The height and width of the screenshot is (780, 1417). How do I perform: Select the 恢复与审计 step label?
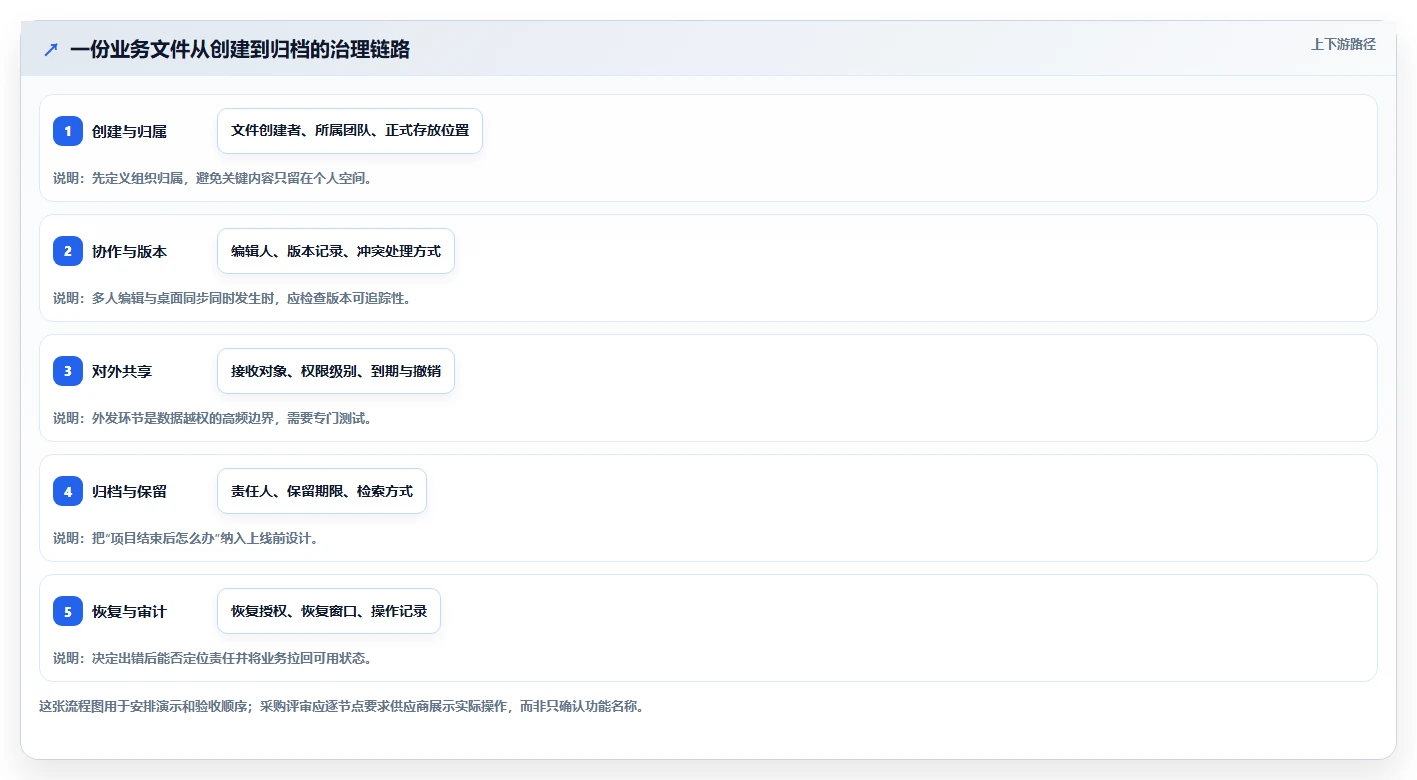click(x=129, y=611)
